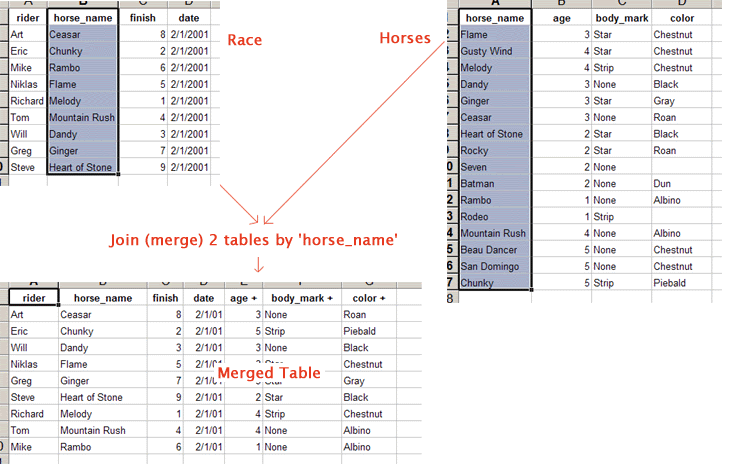Image resolution: width=730 pixels, height=471 pixels.
Task: Click 'body_mark' header in Horses table
Action: pos(622,18)
